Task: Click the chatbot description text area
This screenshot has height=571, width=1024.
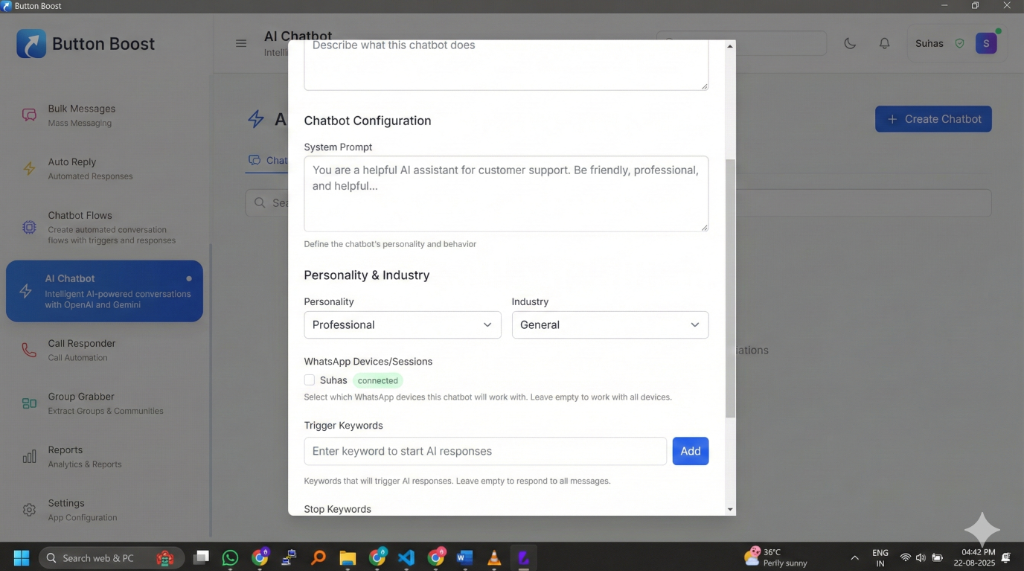Action: pyautogui.click(x=506, y=65)
